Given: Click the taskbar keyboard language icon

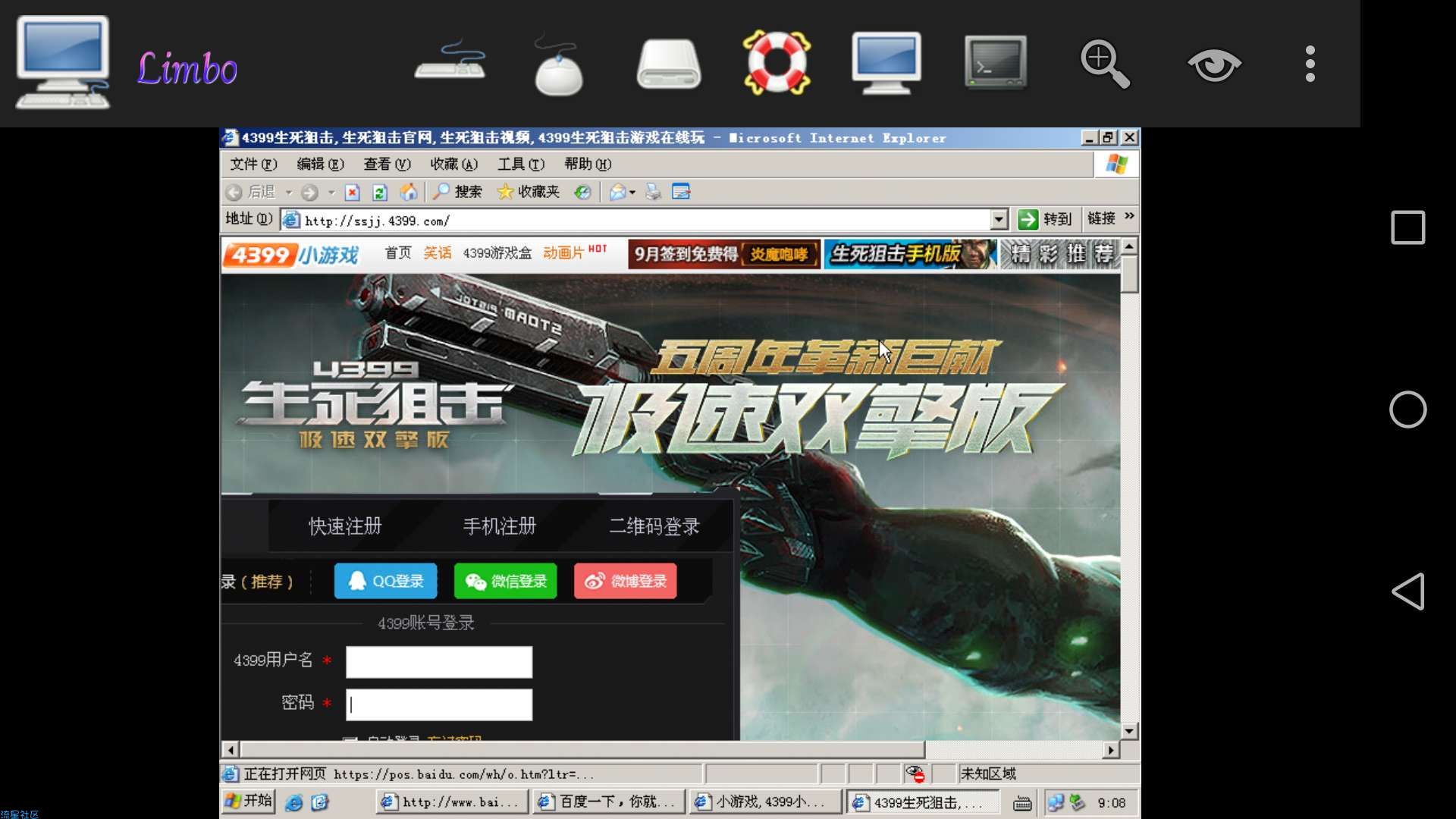Looking at the screenshot, I should 1022,803.
